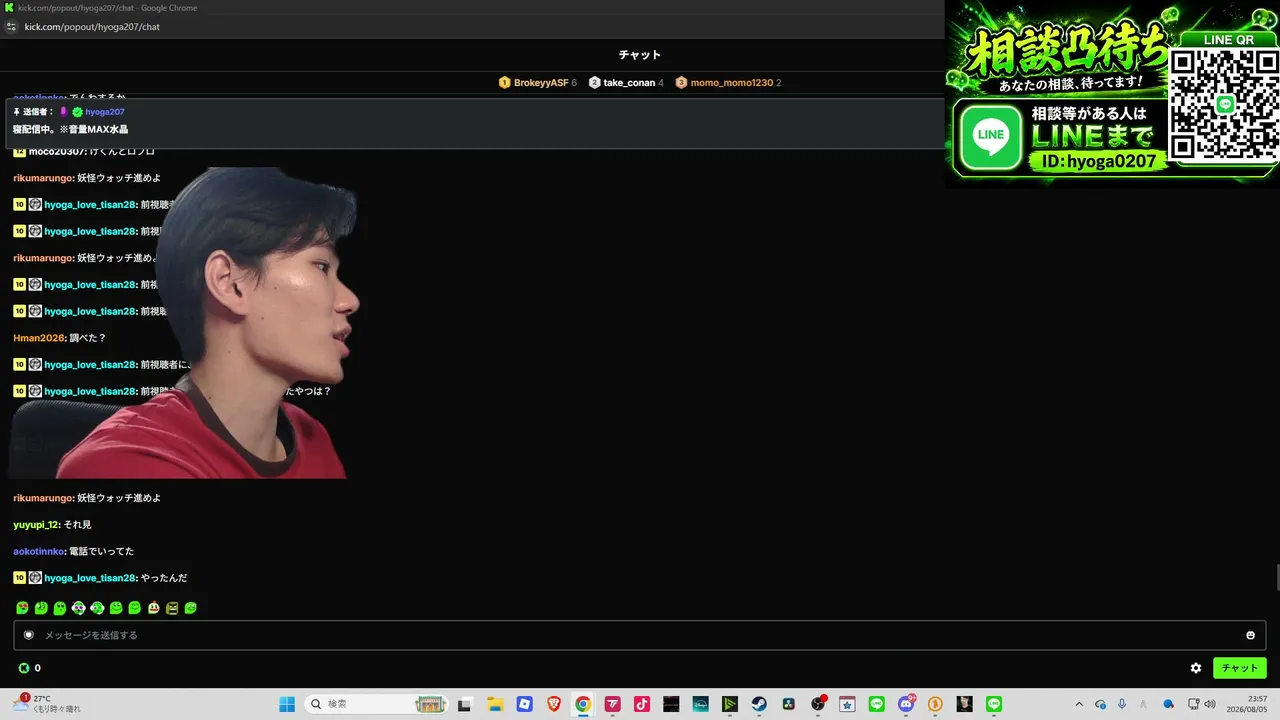Switch to Google Chrome in the taskbar
Viewport: 1280px width, 720px height.
[583, 704]
